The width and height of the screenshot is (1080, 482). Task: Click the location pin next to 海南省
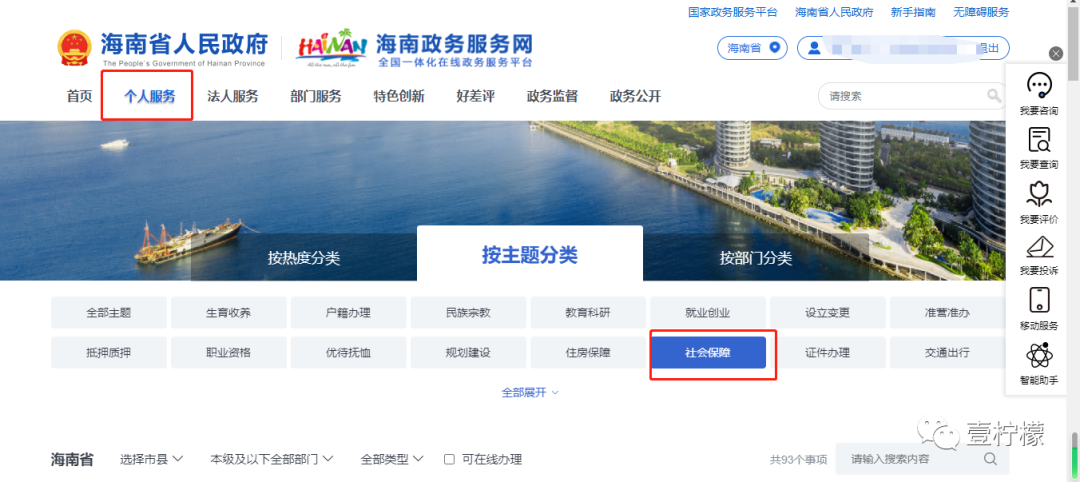[x=774, y=48]
